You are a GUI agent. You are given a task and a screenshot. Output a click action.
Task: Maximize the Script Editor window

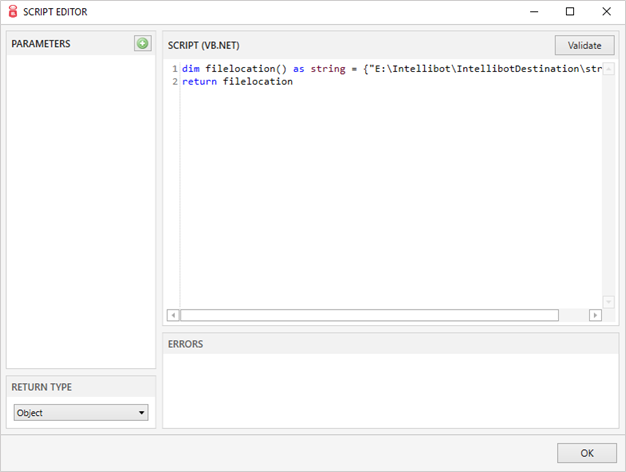pos(570,12)
